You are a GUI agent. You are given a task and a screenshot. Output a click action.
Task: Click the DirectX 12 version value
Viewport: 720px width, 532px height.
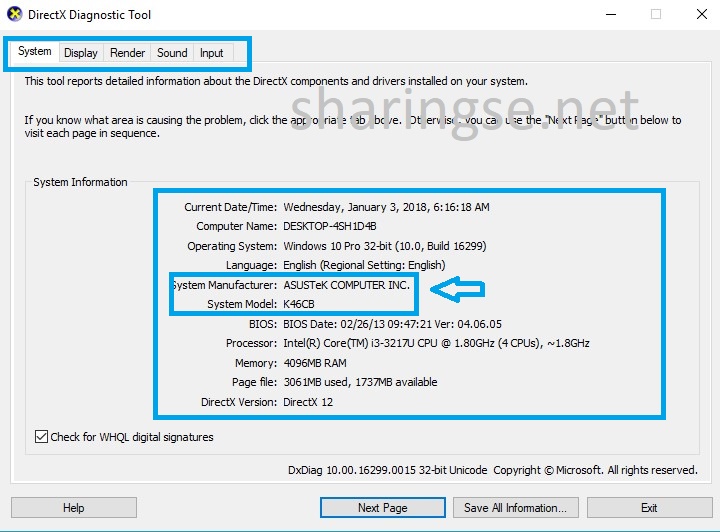pos(308,402)
